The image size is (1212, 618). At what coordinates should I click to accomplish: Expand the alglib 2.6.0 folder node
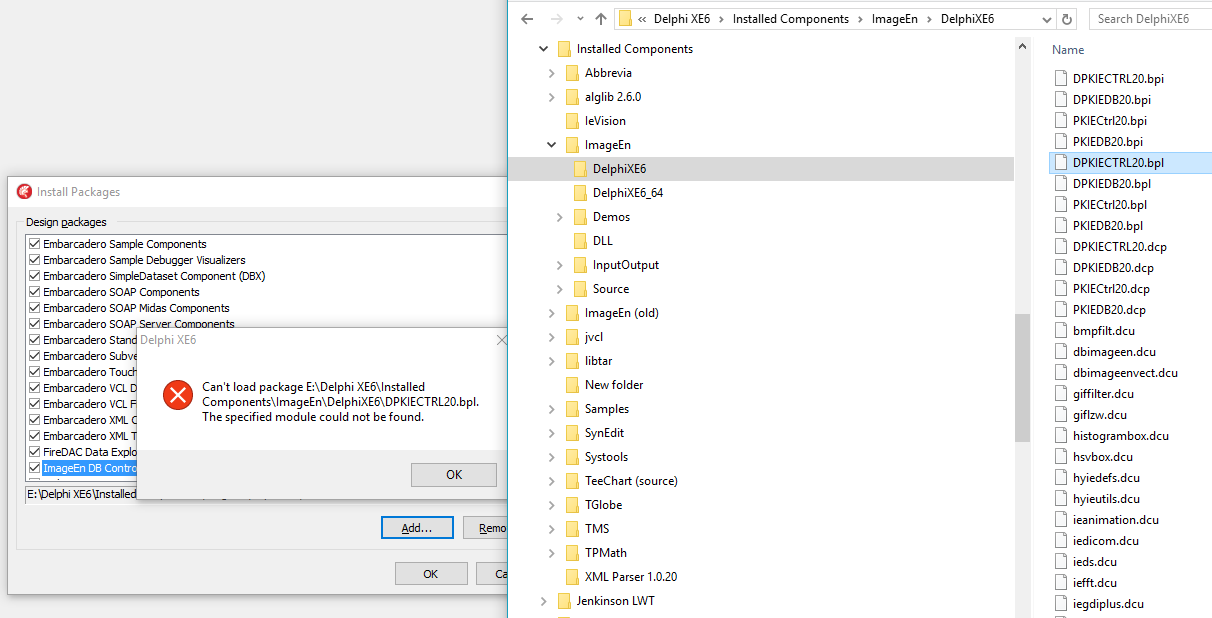[x=552, y=97]
